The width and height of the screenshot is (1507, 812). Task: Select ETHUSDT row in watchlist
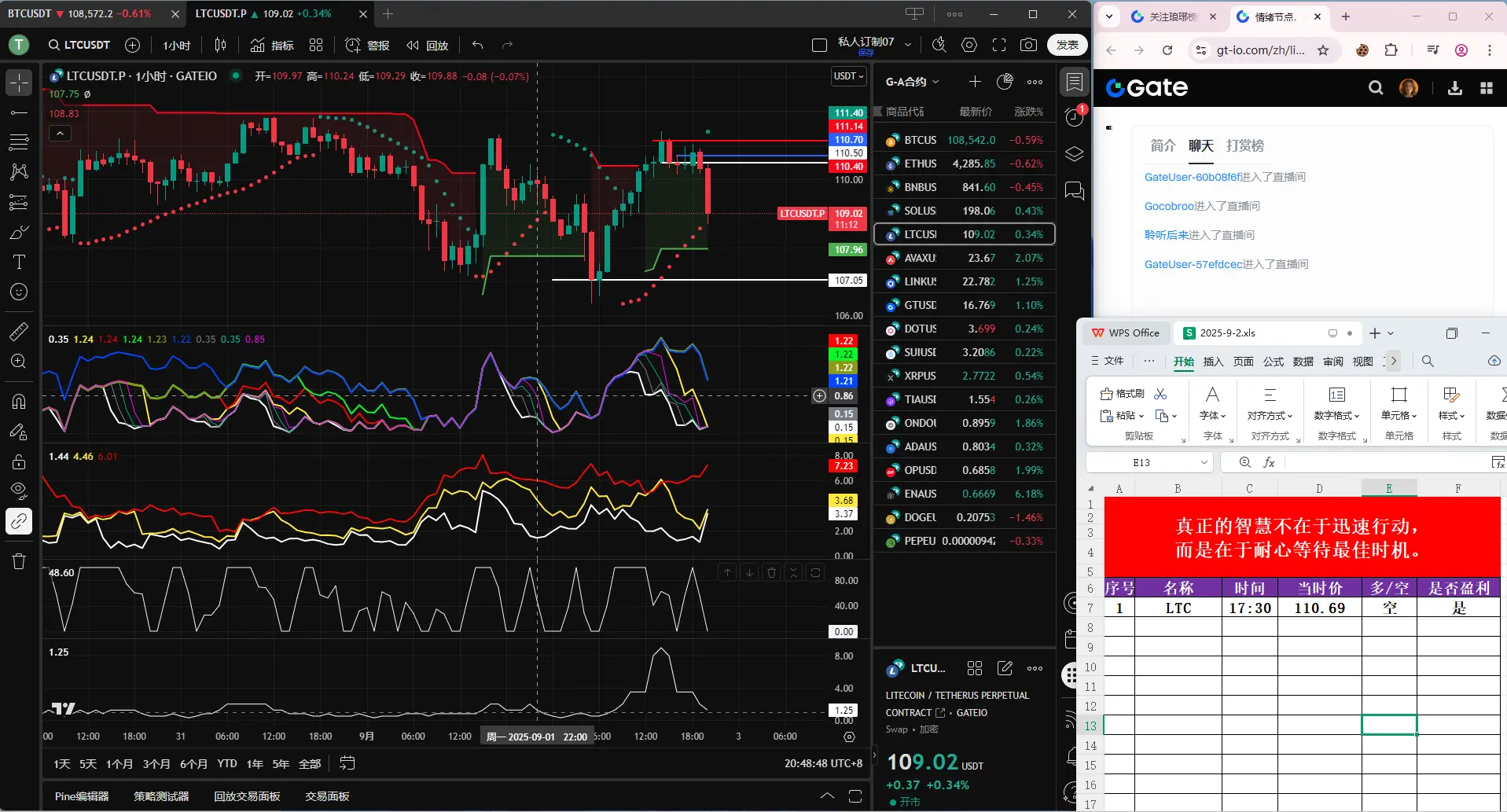965,164
